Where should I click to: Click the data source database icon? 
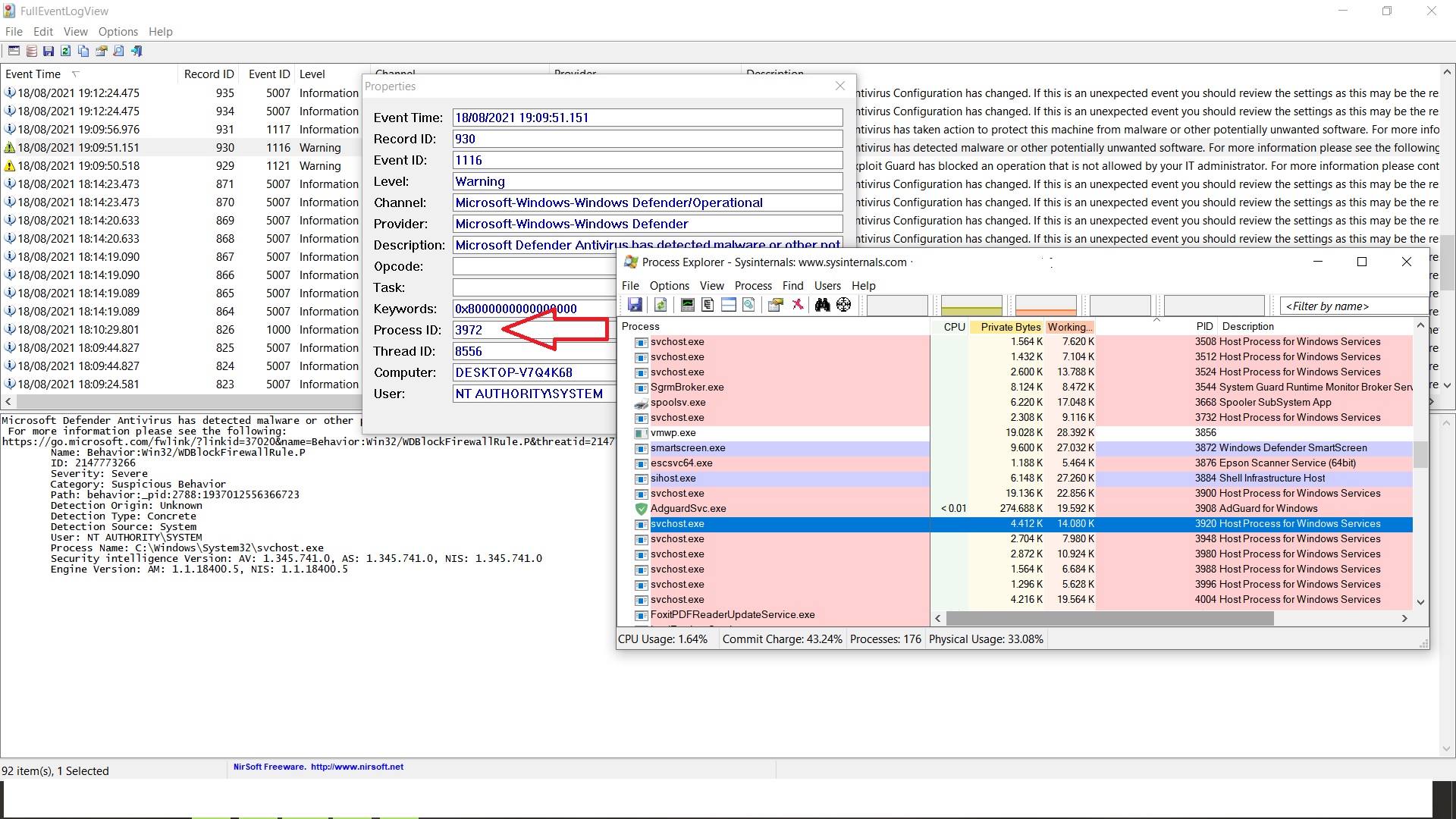click(31, 51)
